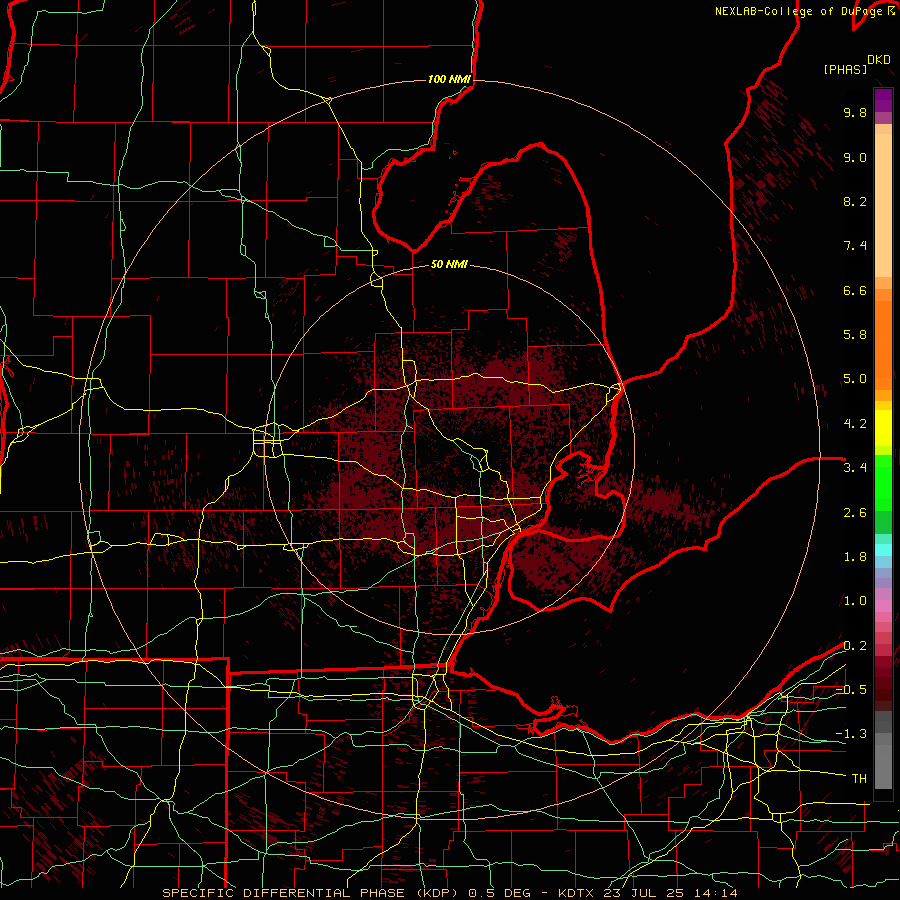900x900 pixels.
Task: Click the 6.6 legend value
Action: pyautogui.click(x=855, y=290)
